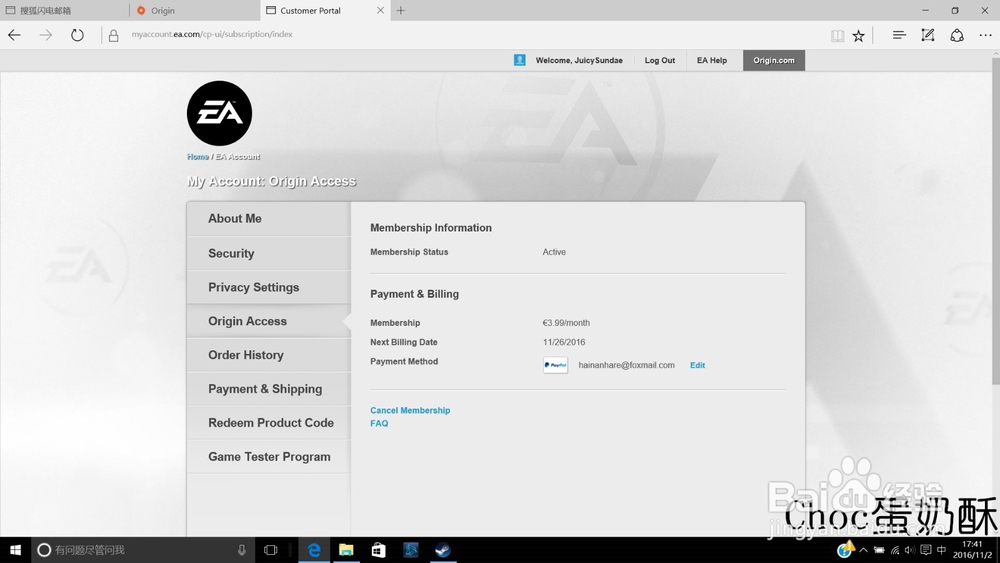Open Windows Store from taskbar
This screenshot has width=1000, height=563.
pos(378,550)
